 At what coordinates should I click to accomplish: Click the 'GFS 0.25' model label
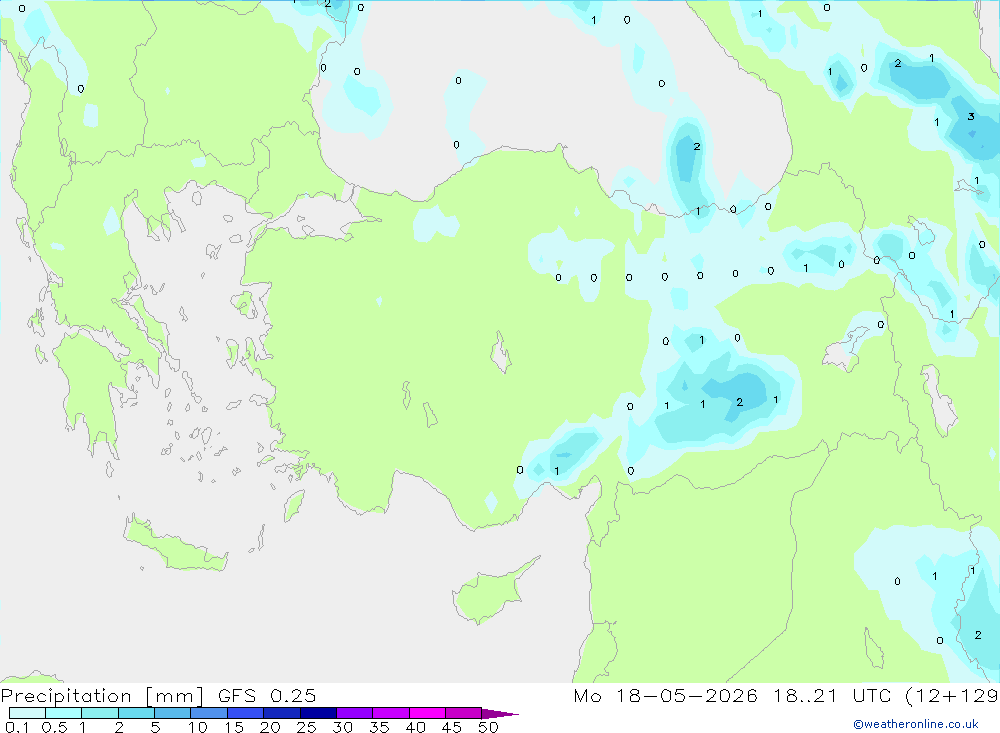267,695
